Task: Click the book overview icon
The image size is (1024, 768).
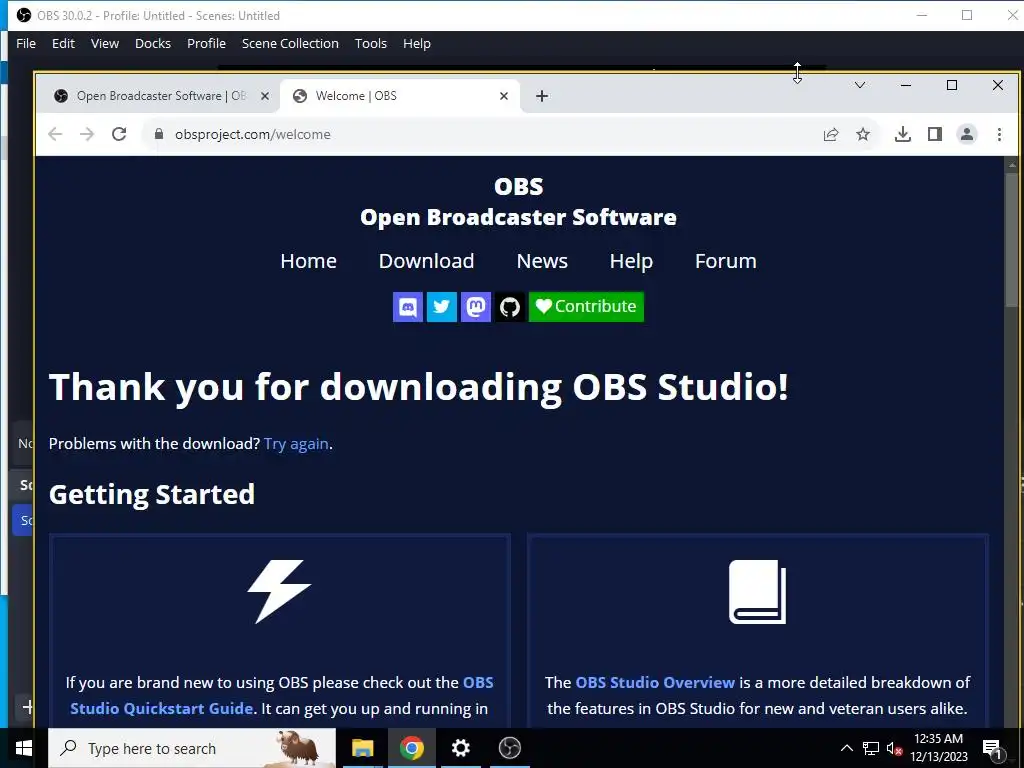Action: (758, 592)
